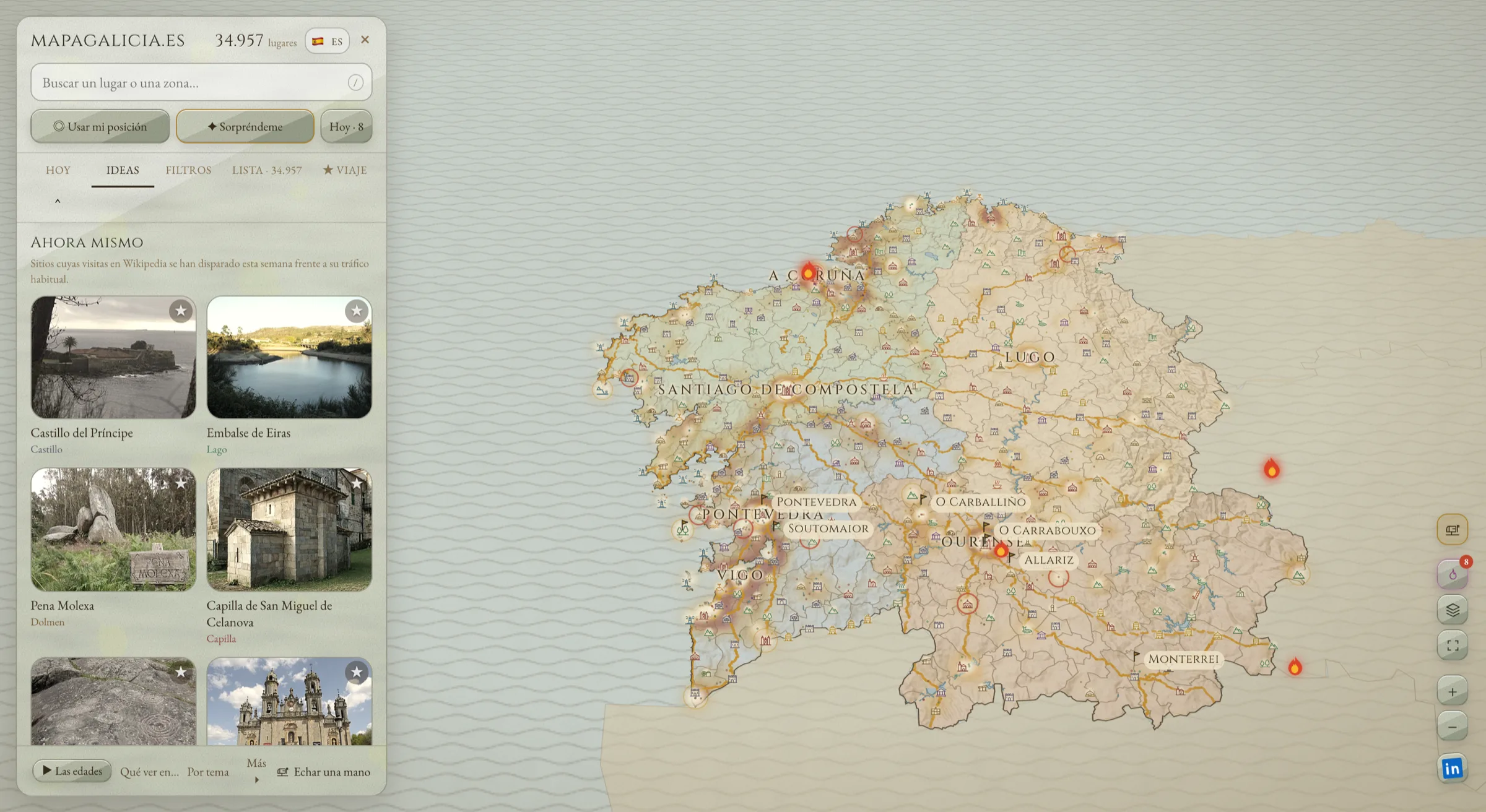Image resolution: width=1486 pixels, height=812 pixels.
Task: Click the Pena Molexa title text
Action: click(63, 605)
